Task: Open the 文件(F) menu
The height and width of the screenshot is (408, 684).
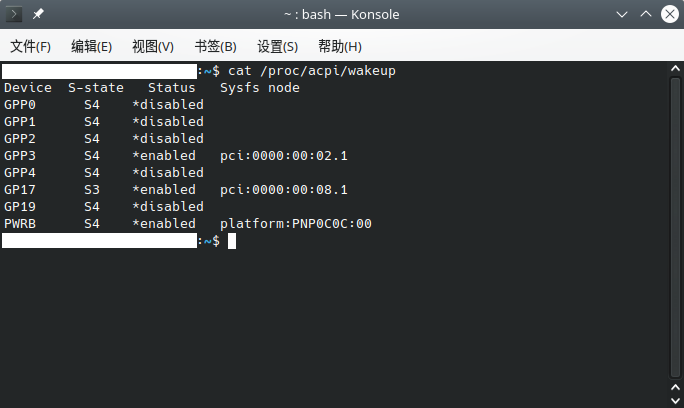Action: point(31,46)
